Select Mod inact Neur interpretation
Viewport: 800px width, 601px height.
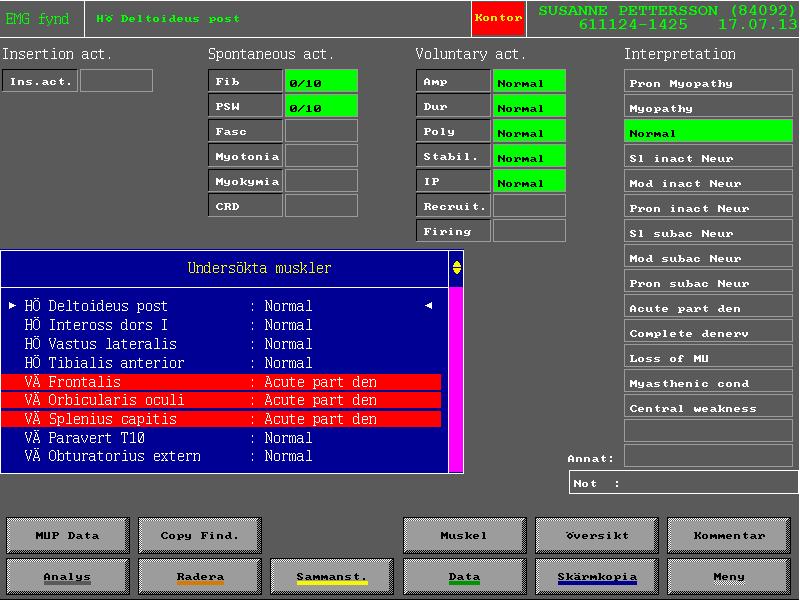pyautogui.click(x=708, y=181)
